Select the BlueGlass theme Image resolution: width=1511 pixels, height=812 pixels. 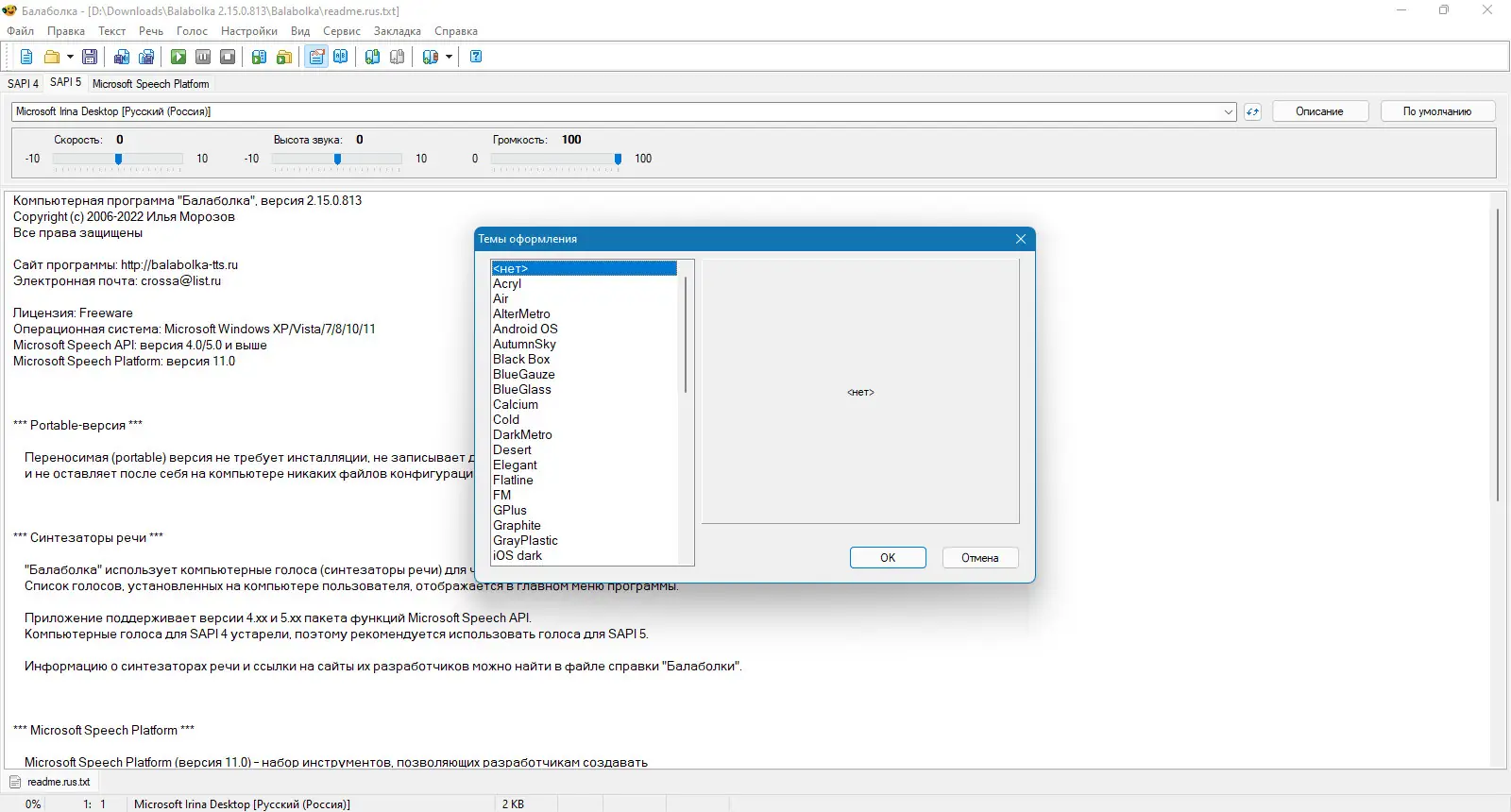point(585,390)
